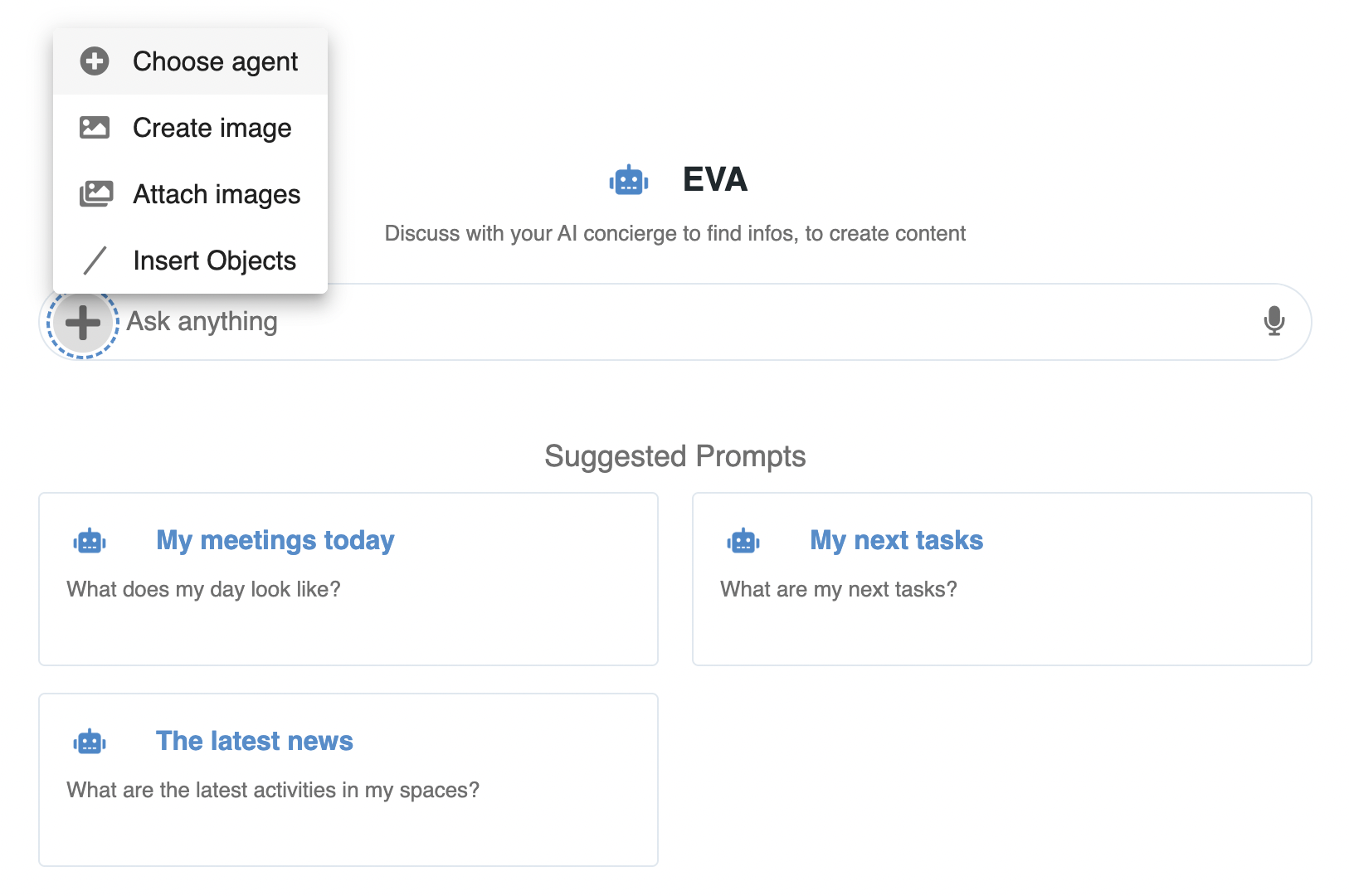Click robot icon on My meetings today card

point(90,542)
